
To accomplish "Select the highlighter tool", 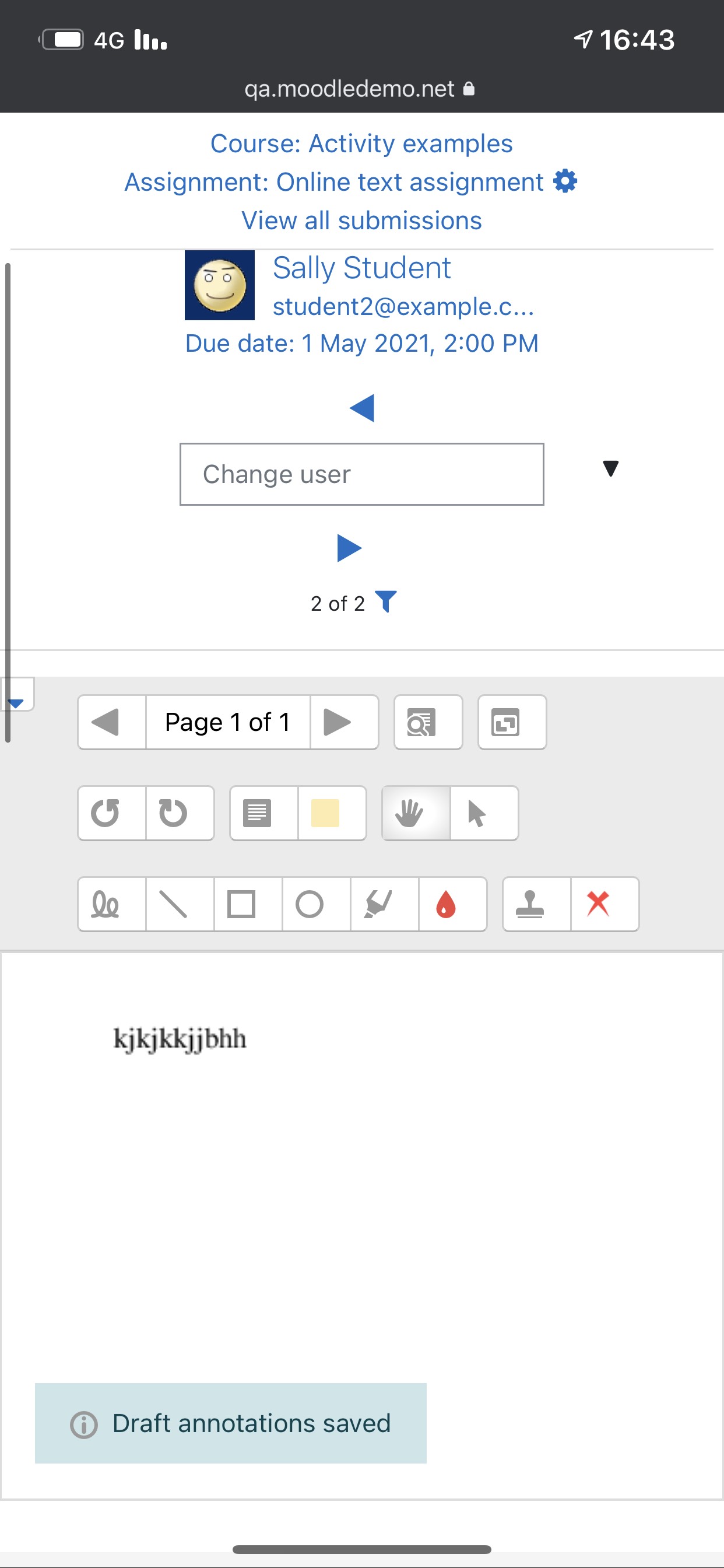I will click(385, 904).
